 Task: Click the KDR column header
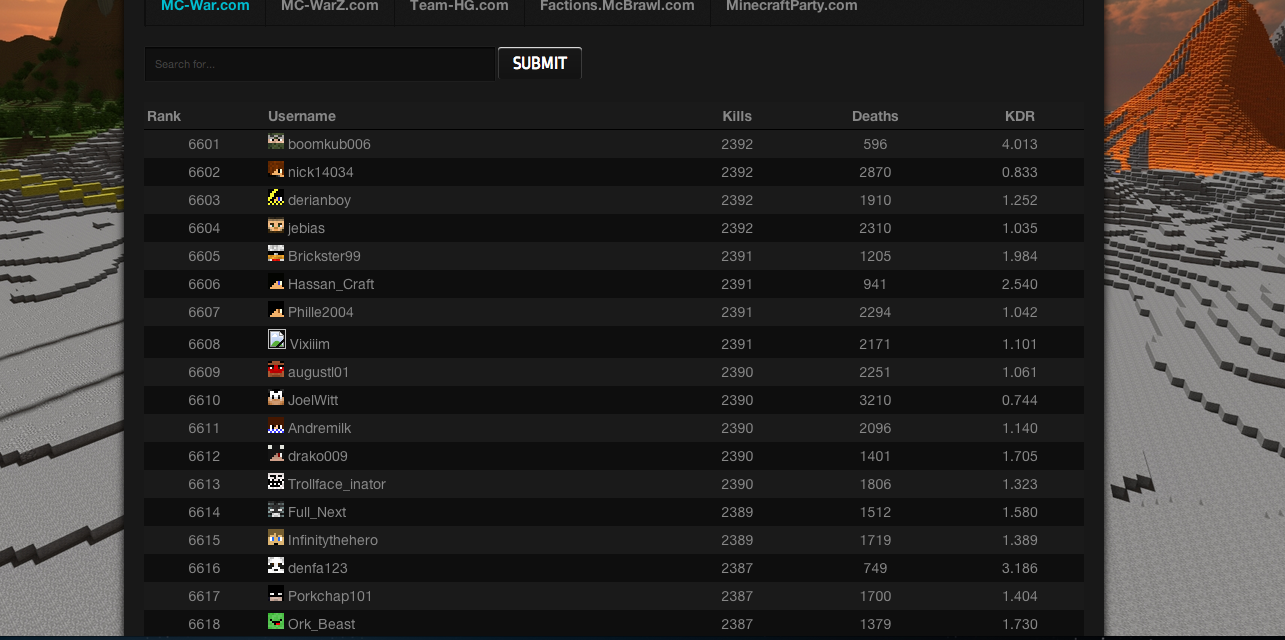(x=1019, y=116)
